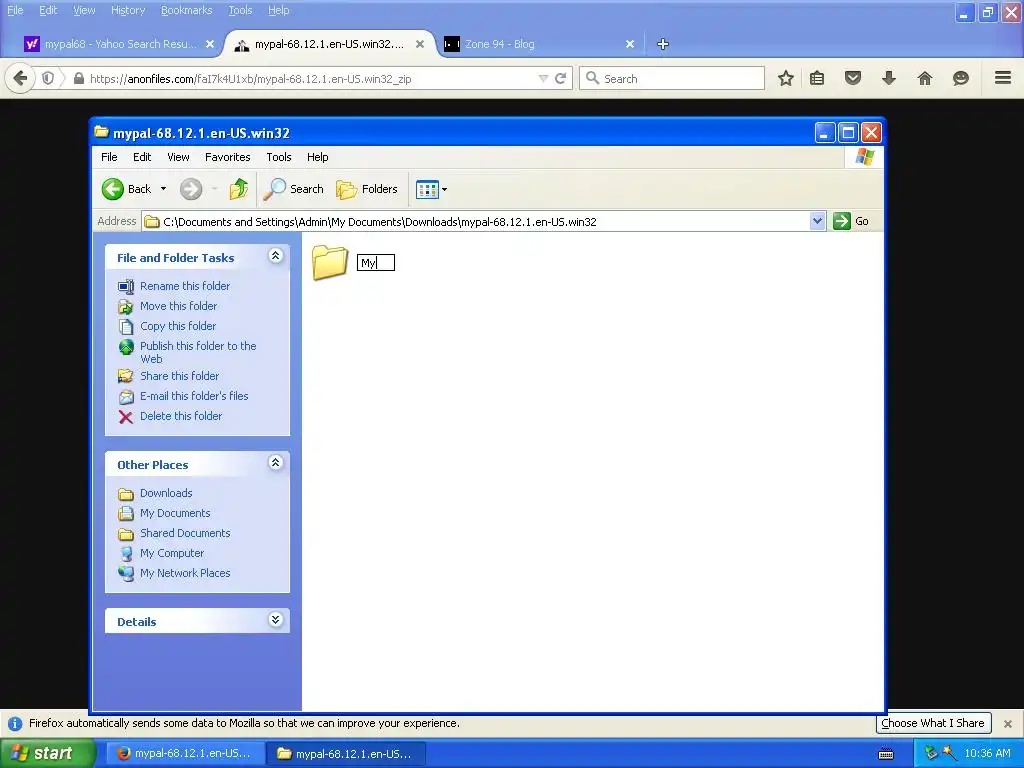Click the anonfiles URL in the address bar
1024x768 pixels.
tap(251, 79)
